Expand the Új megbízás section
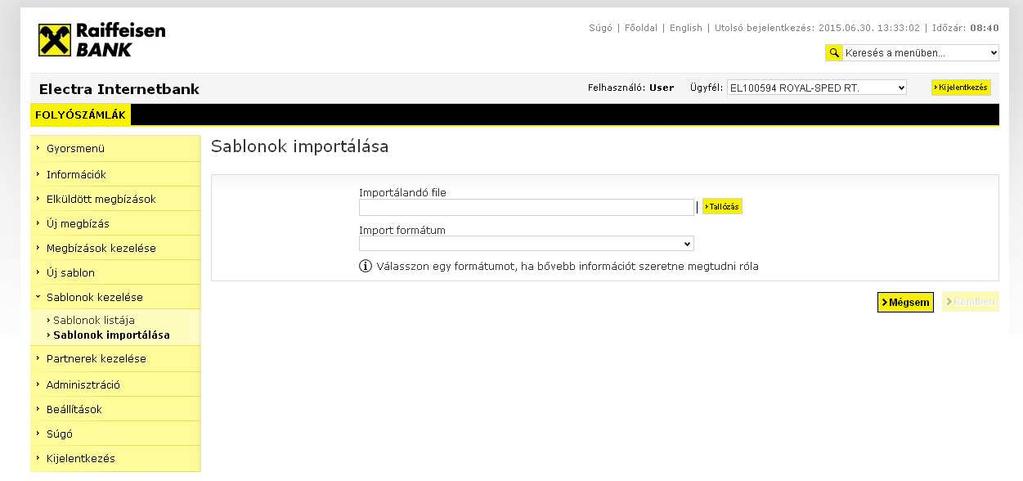This screenshot has height=481, width=1023. (x=115, y=224)
